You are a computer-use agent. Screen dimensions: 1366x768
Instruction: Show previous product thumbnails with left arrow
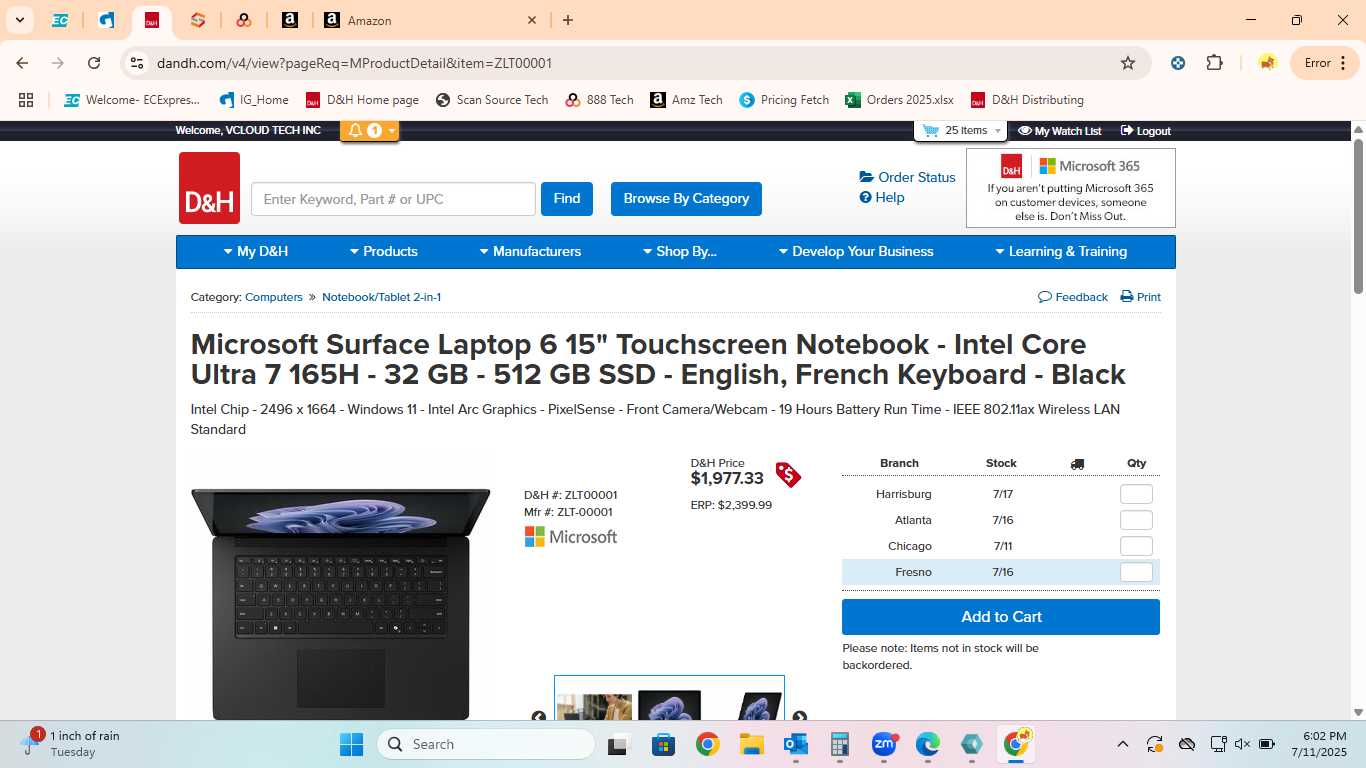click(539, 717)
